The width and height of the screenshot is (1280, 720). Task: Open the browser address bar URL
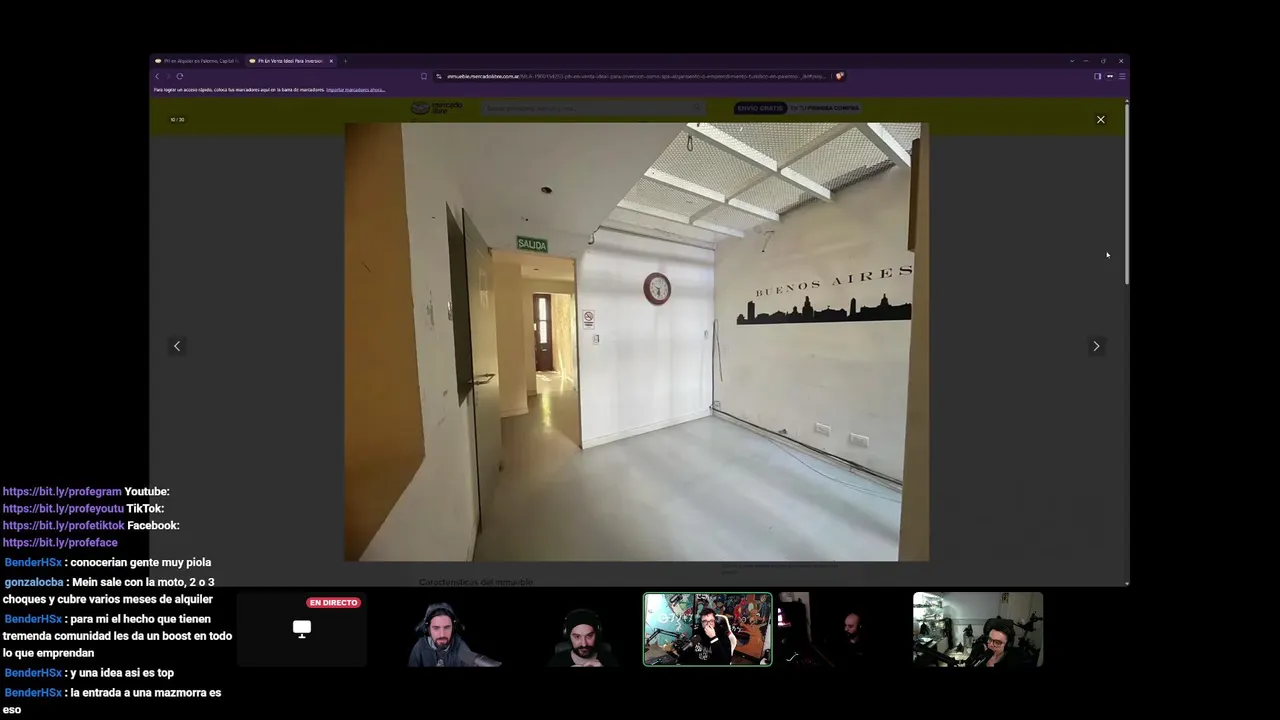pyautogui.click(x=635, y=76)
